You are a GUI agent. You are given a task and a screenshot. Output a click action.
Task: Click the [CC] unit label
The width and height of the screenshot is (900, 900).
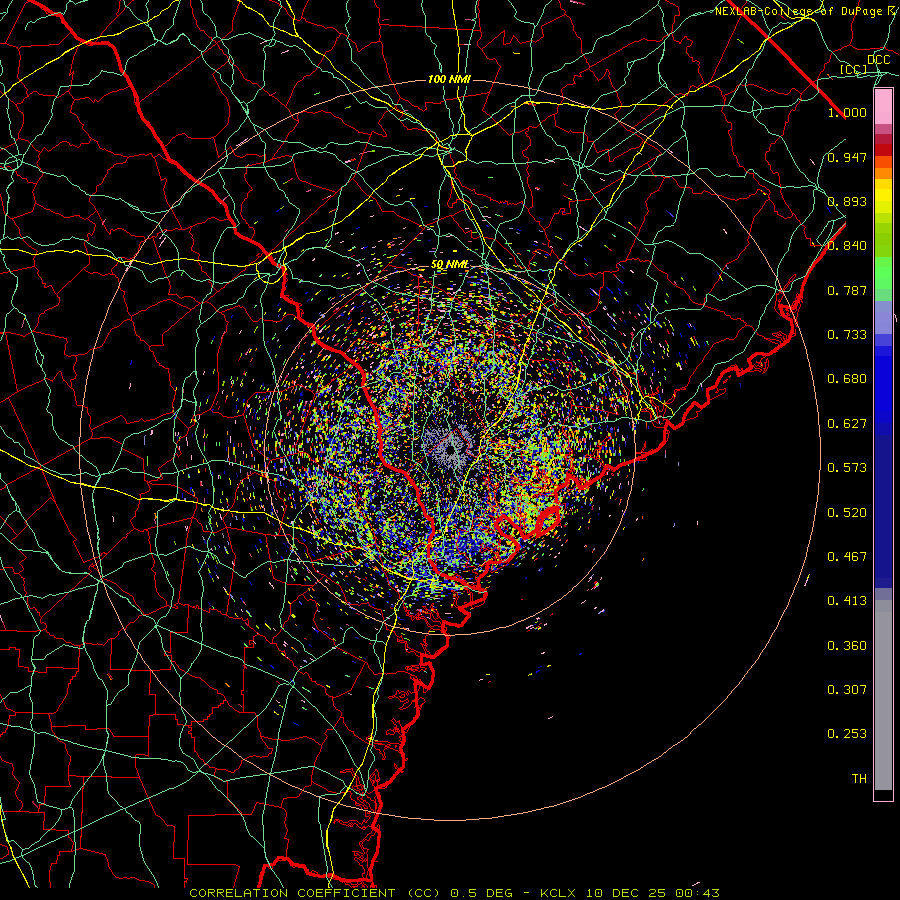tap(854, 69)
